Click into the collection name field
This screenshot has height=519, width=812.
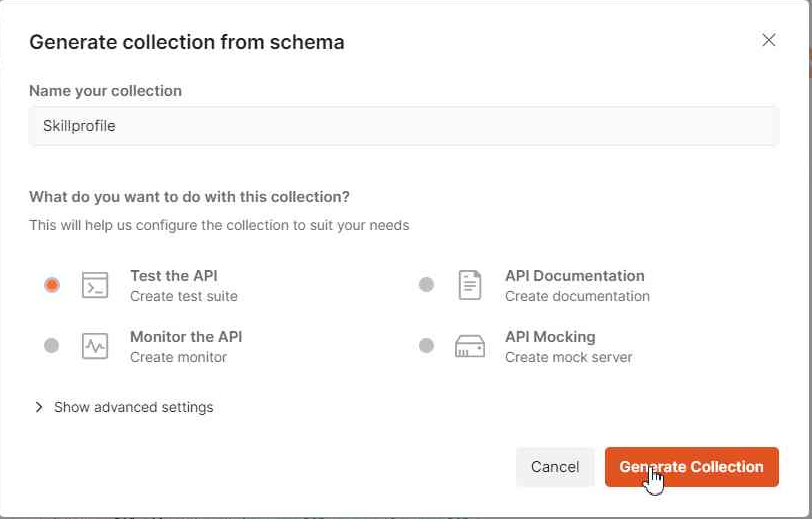[403, 126]
